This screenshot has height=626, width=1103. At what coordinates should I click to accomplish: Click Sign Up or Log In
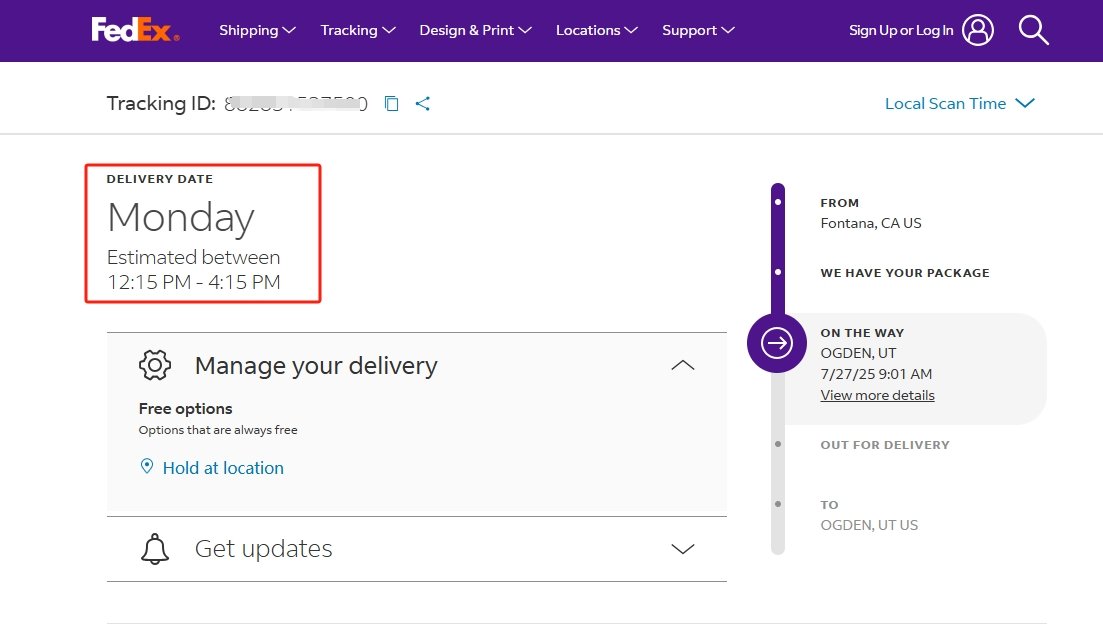(901, 30)
